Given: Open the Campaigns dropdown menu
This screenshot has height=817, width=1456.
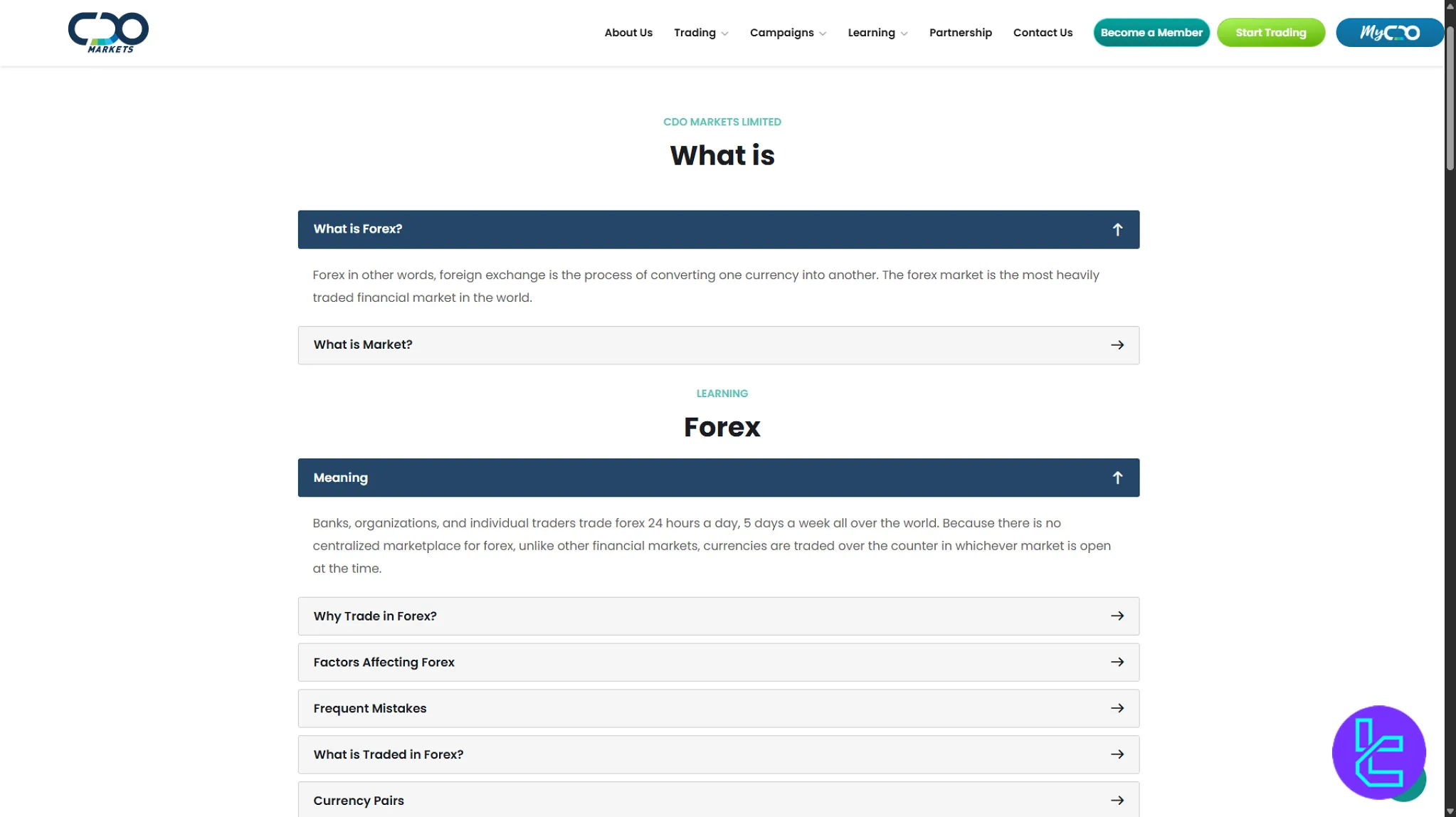Looking at the screenshot, I should click(787, 33).
